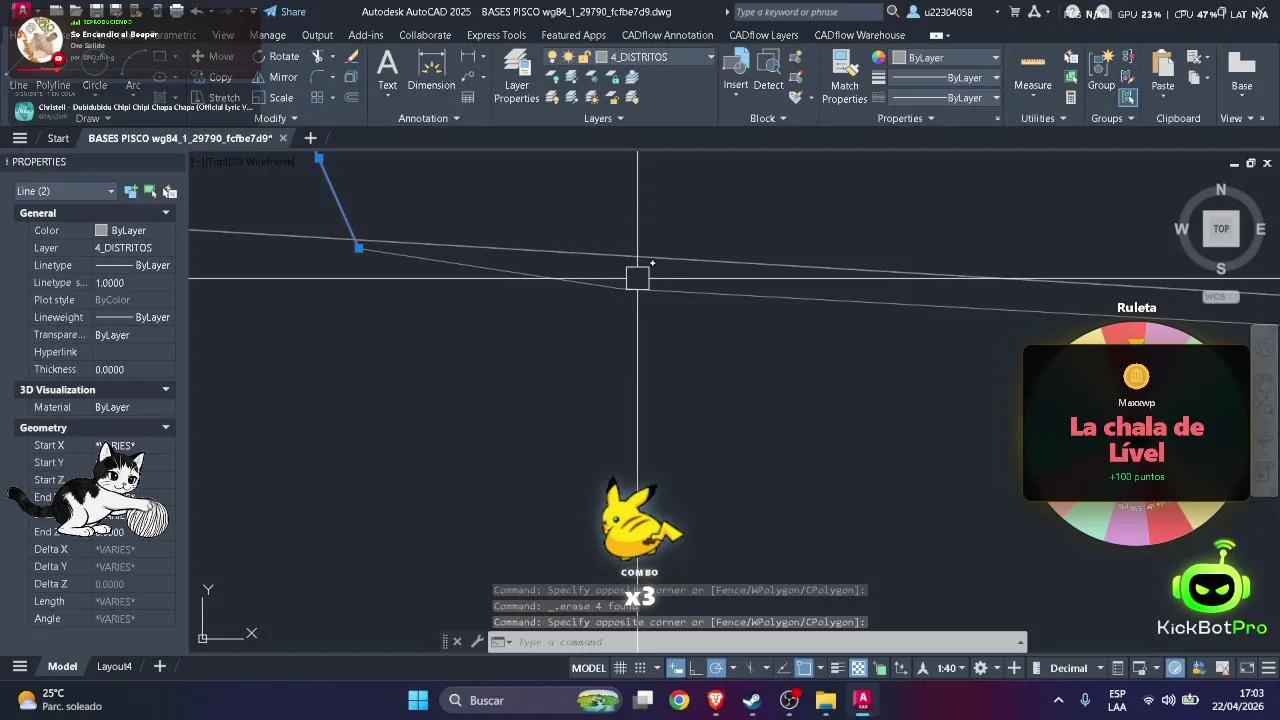Select the Rotate tool in Modify panel
Image resolution: width=1280 pixels, height=720 pixels.
tap(276, 57)
